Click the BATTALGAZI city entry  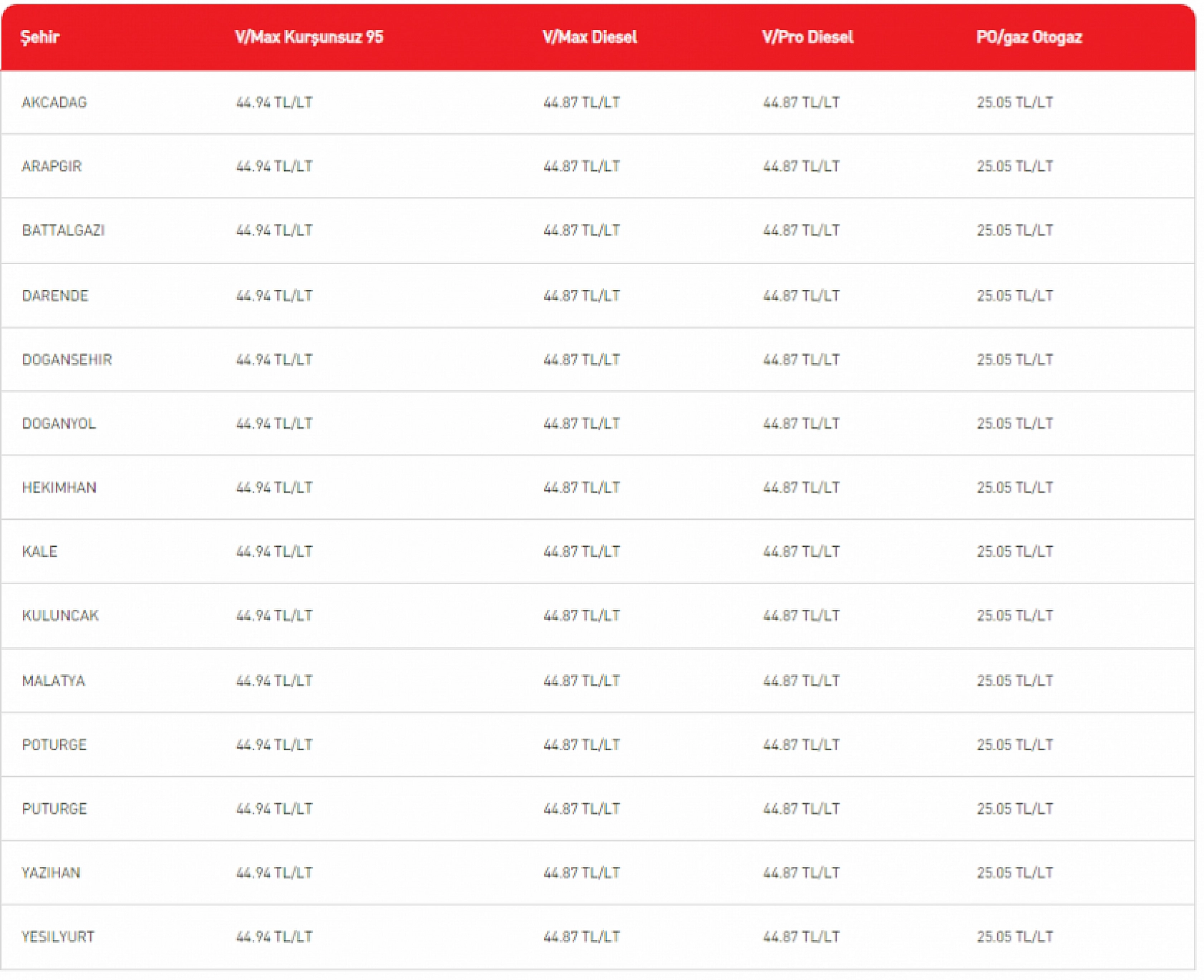(63, 231)
